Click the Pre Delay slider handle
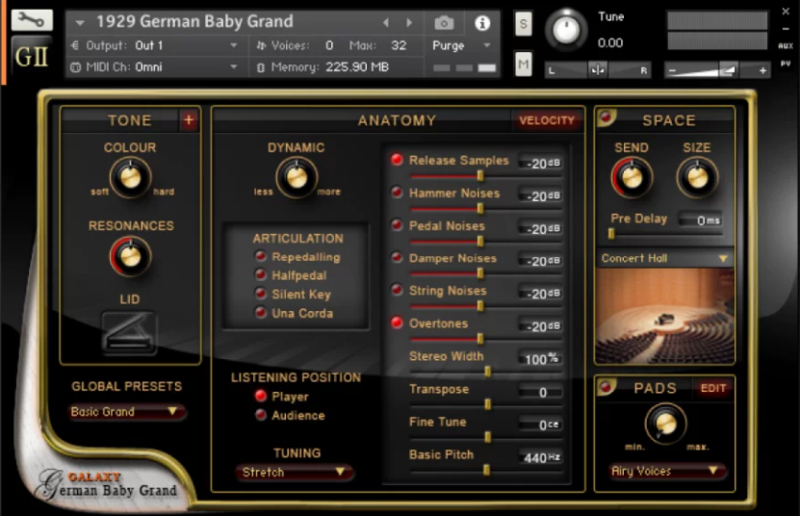 point(611,234)
